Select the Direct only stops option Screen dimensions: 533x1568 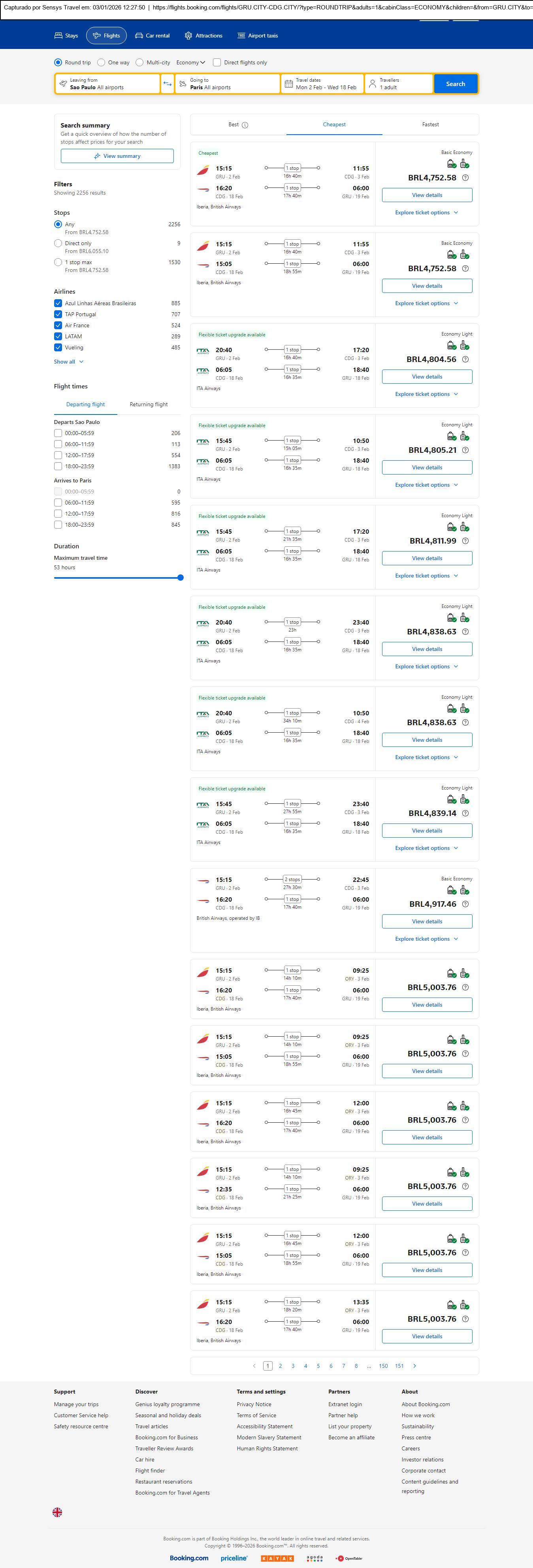coord(58,244)
